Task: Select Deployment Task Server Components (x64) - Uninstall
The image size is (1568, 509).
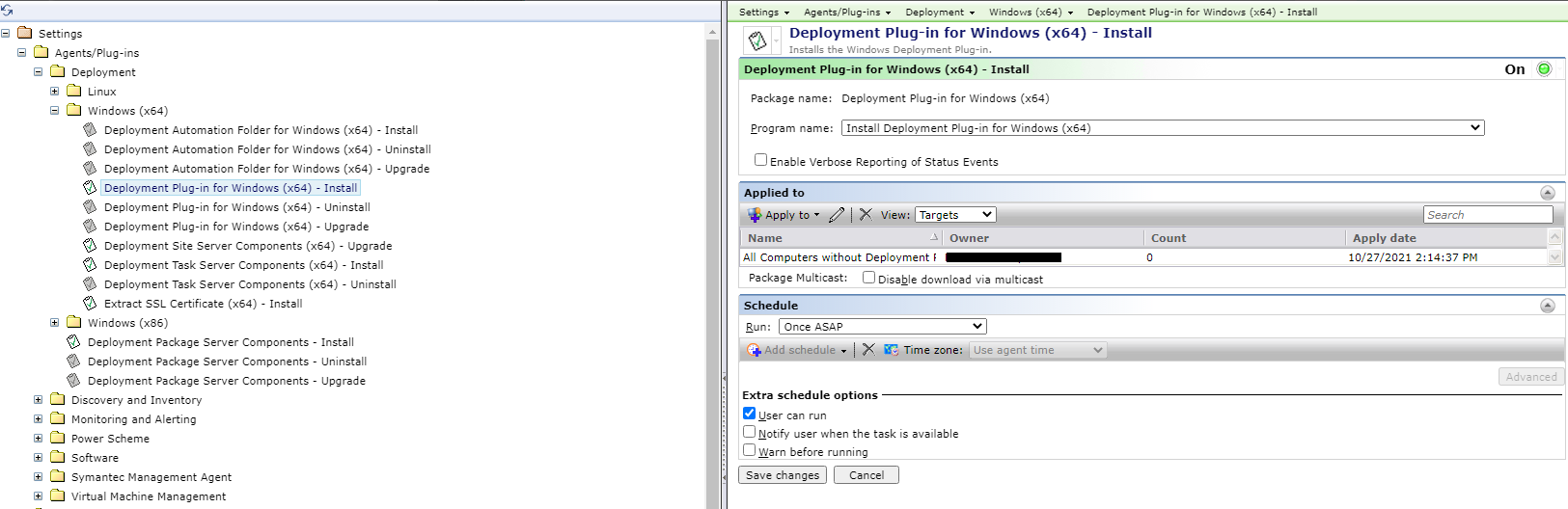Action: pos(250,284)
